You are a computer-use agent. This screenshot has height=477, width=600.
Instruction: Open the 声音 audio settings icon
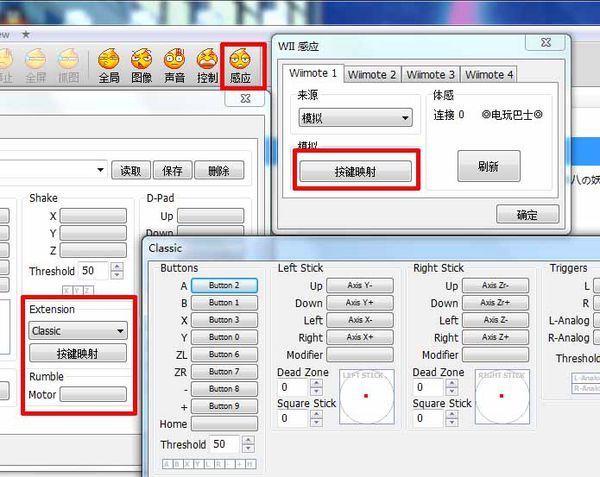click(174, 66)
